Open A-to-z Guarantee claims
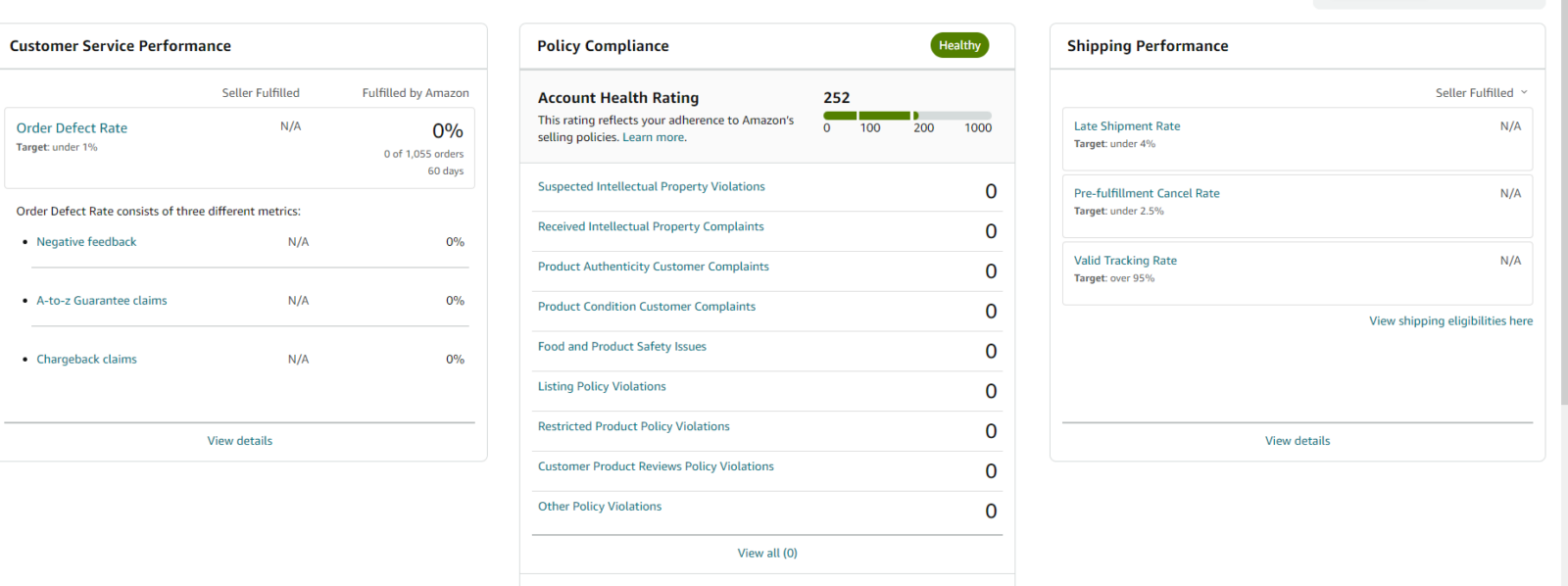Image resolution: width=1568 pixels, height=586 pixels. click(x=101, y=301)
